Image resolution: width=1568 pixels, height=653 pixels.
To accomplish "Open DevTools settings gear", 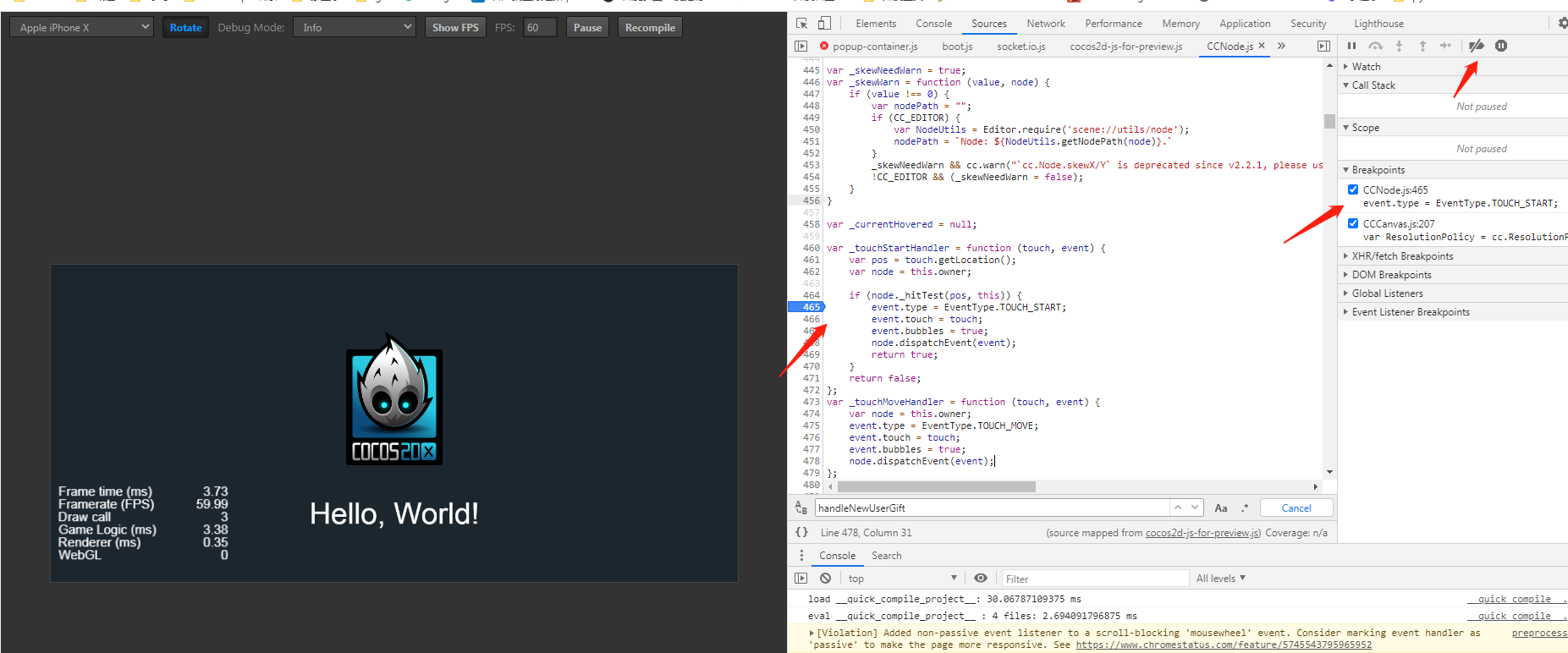I will click(x=1562, y=24).
